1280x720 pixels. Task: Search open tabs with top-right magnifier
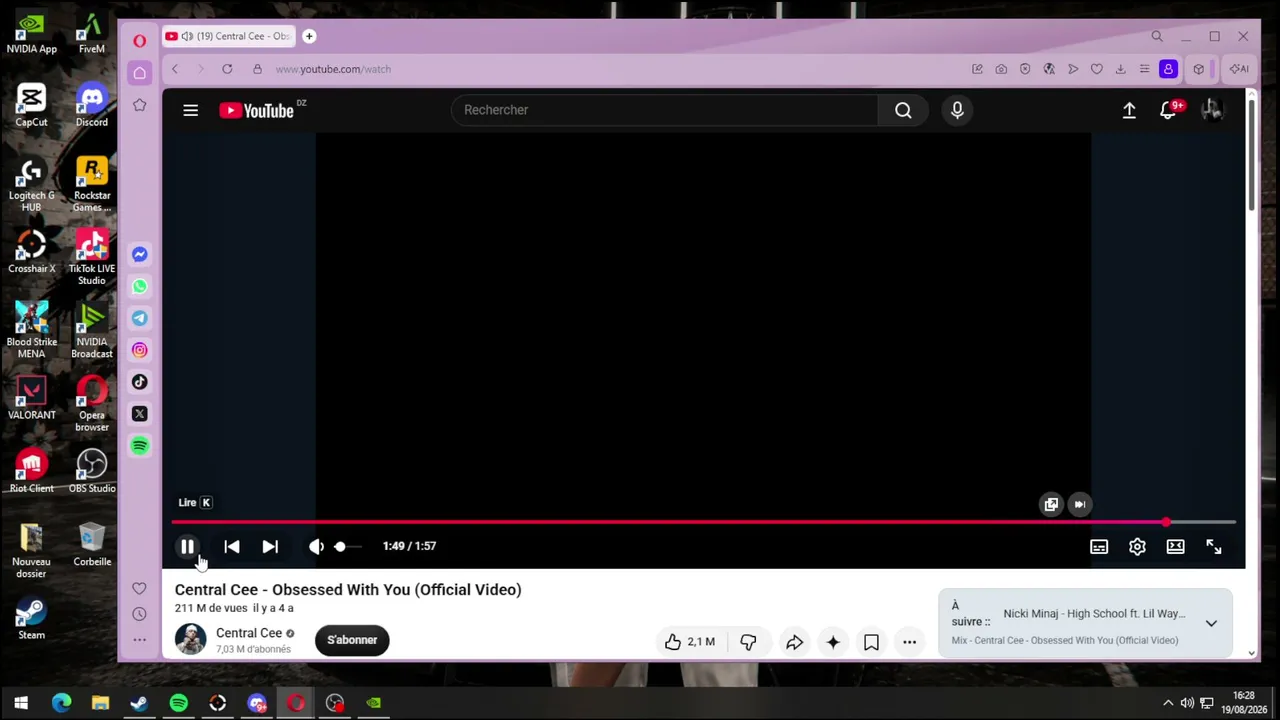click(x=1157, y=37)
